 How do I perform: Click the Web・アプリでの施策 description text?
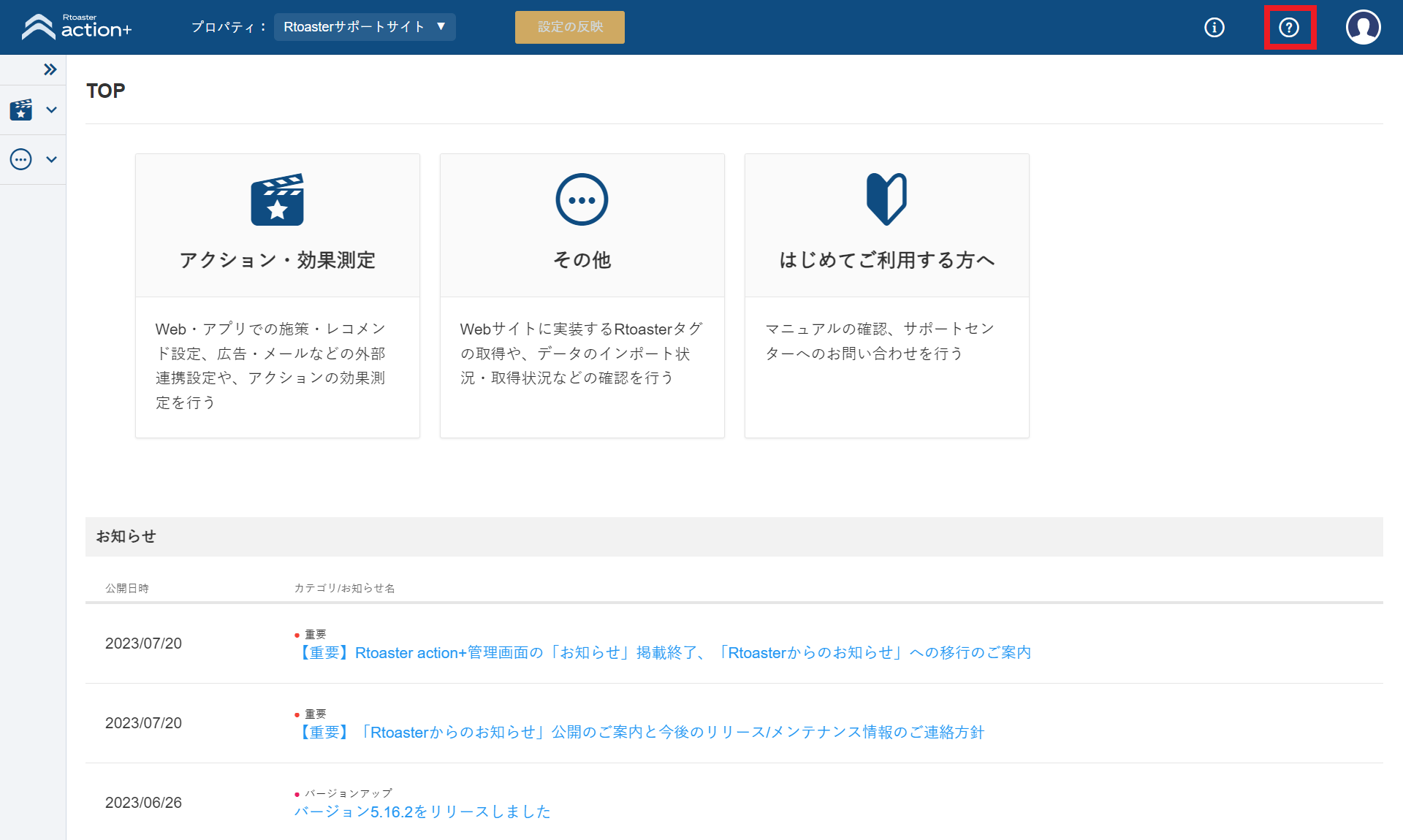click(x=270, y=366)
